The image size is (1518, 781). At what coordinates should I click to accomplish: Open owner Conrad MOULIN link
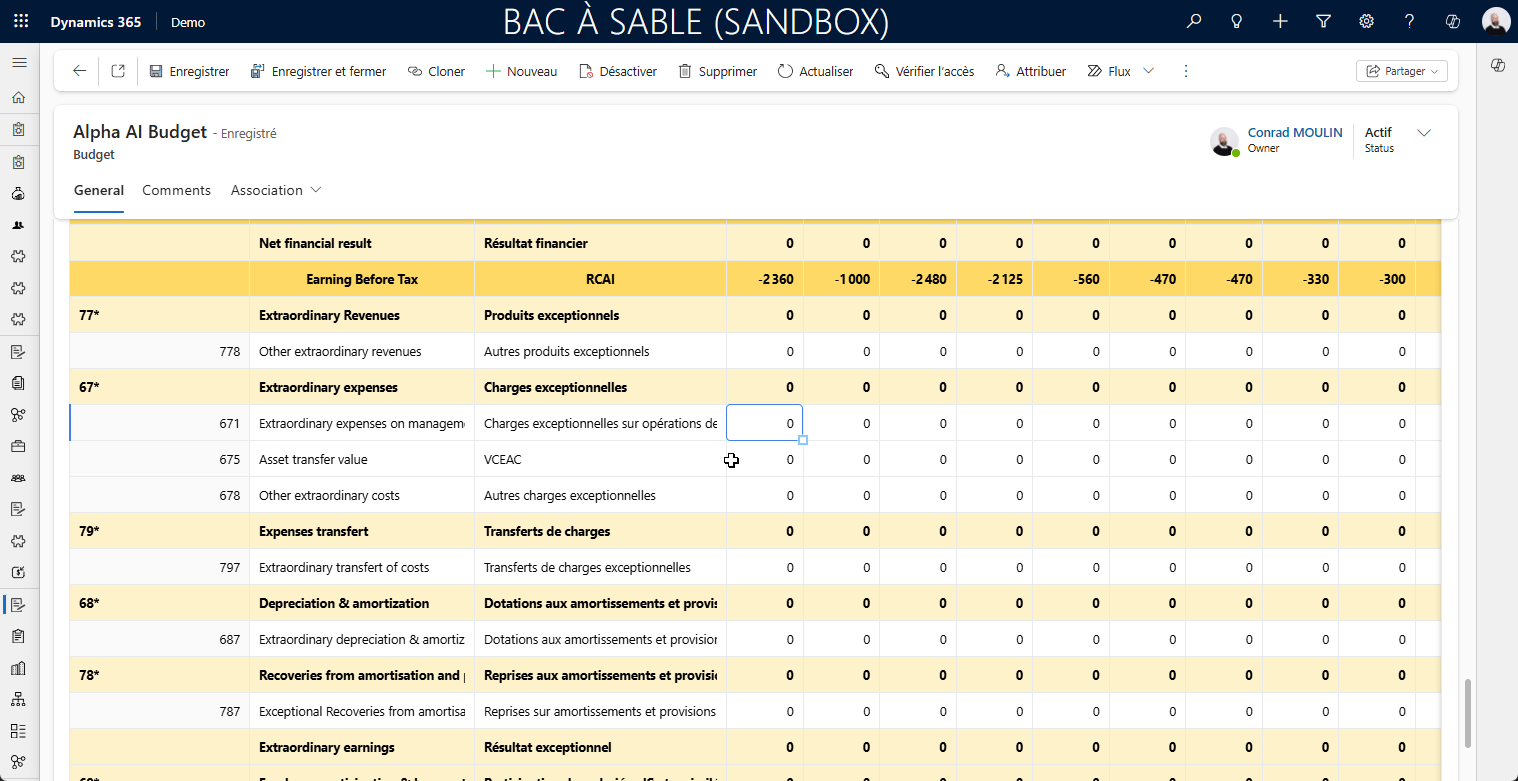(x=1295, y=132)
